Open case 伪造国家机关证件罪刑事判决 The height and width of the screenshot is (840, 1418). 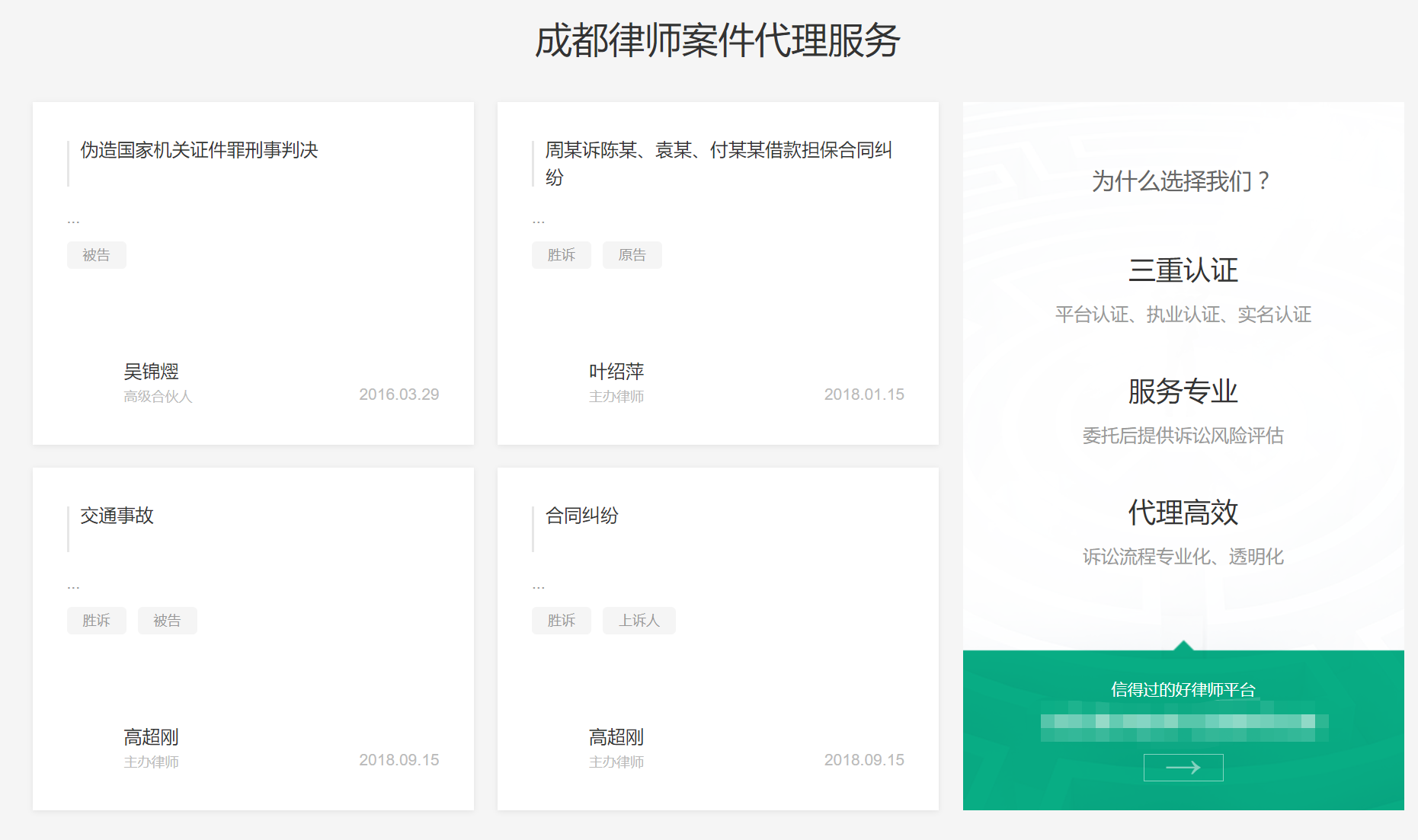pos(199,150)
